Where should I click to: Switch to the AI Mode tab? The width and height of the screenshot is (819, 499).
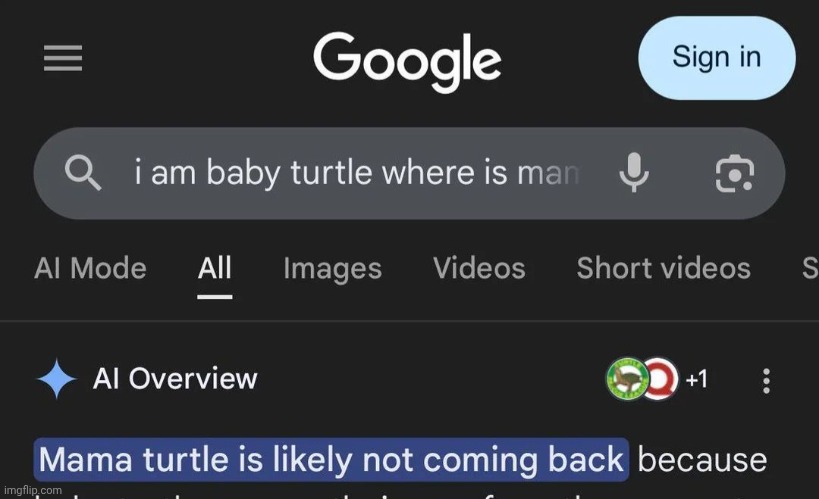click(x=90, y=268)
